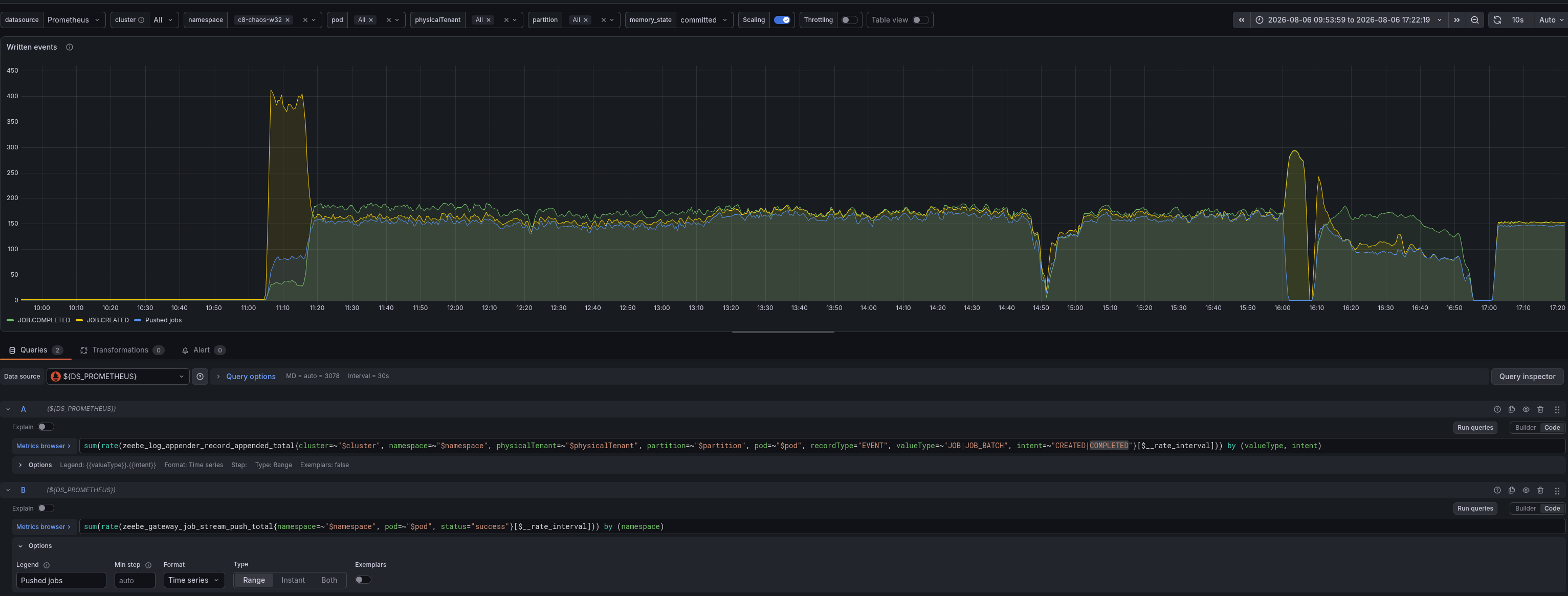Clear the pod filter selections
1568x596 pixels.
pyautogui.click(x=388, y=20)
